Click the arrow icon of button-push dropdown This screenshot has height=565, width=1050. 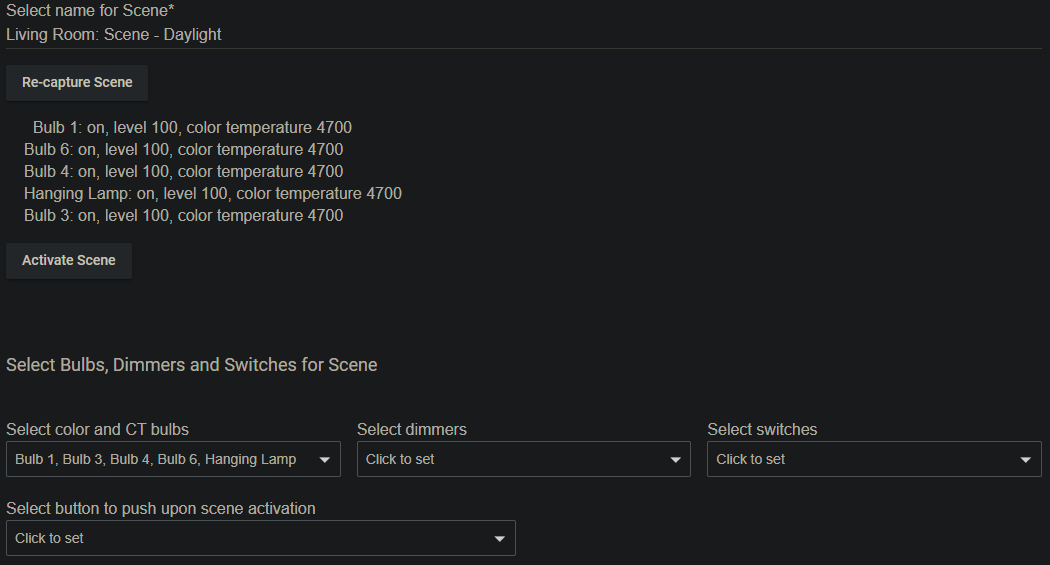500,539
